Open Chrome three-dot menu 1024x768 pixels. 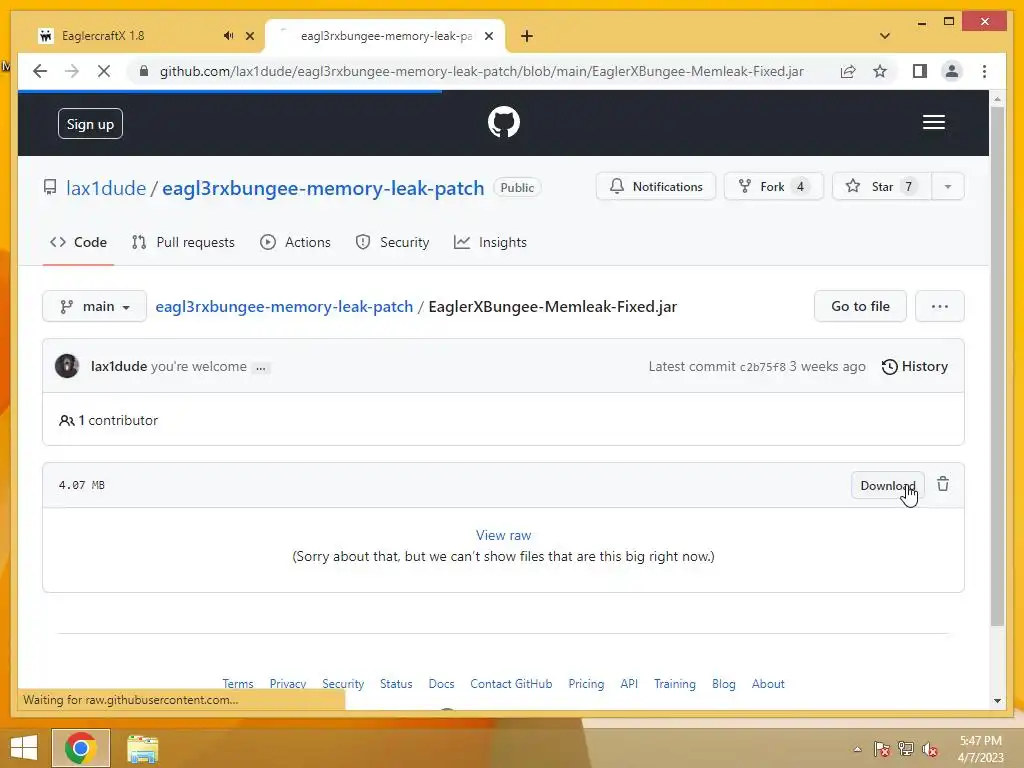click(x=984, y=71)
